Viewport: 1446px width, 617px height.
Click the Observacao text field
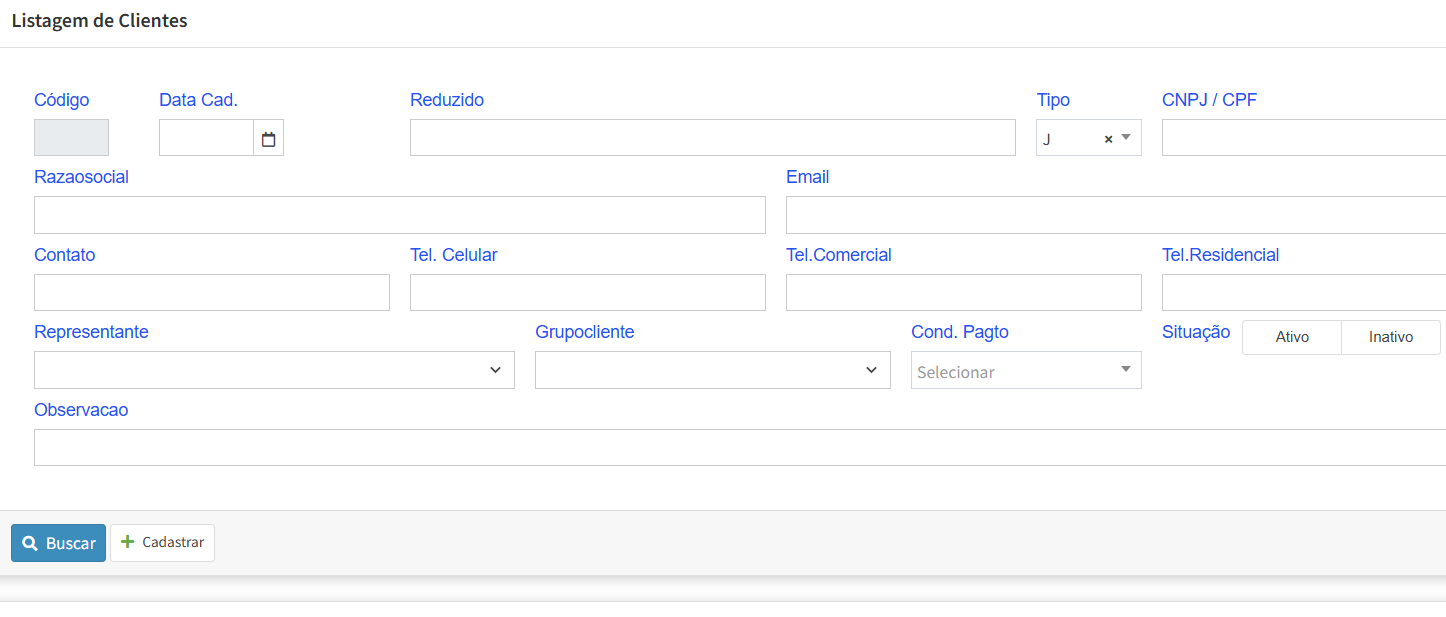coord(738,448)
